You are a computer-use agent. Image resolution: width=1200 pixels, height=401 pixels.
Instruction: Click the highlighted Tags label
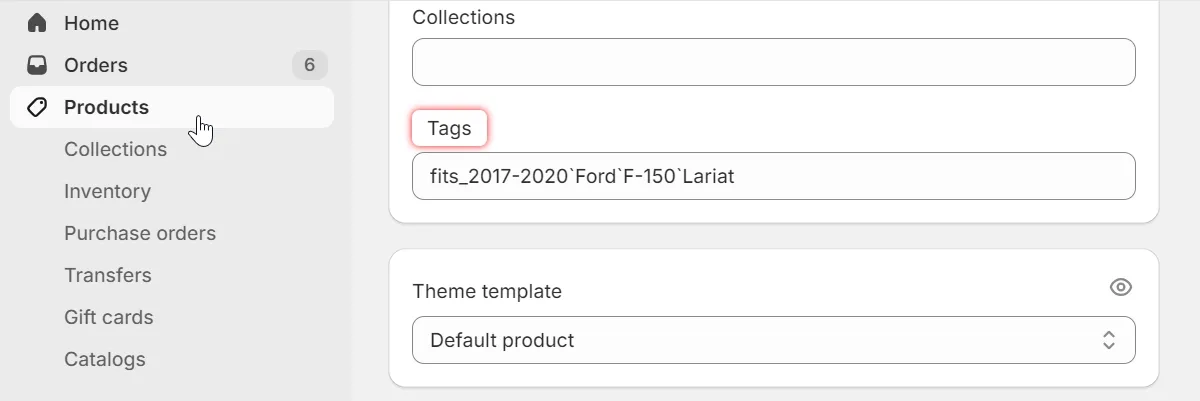pyautogui.click(x=449, y=128)
